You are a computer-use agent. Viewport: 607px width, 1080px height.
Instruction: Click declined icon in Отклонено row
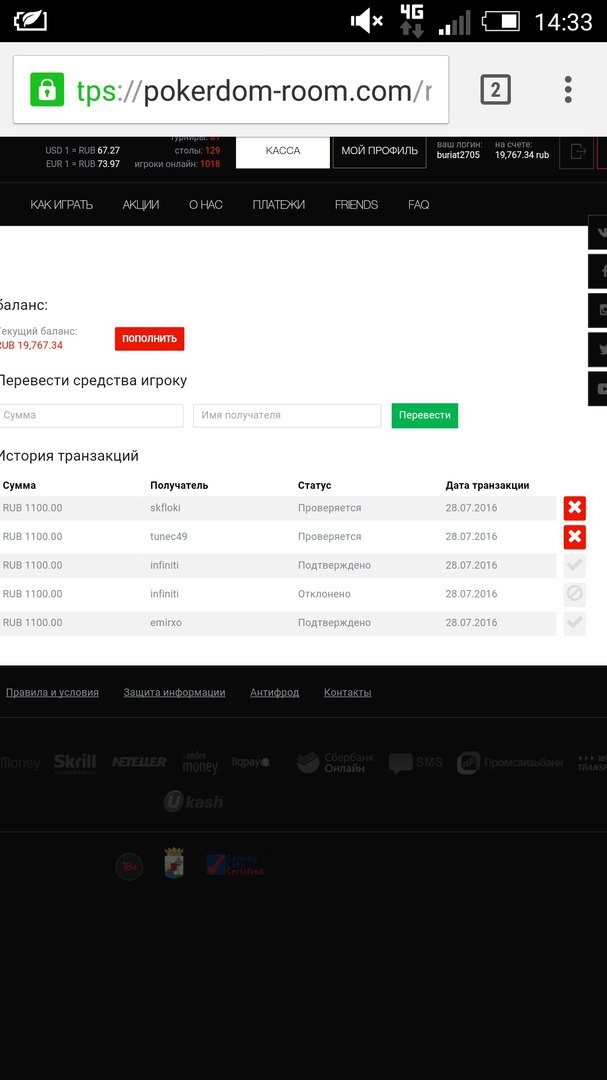pos(575,594)
